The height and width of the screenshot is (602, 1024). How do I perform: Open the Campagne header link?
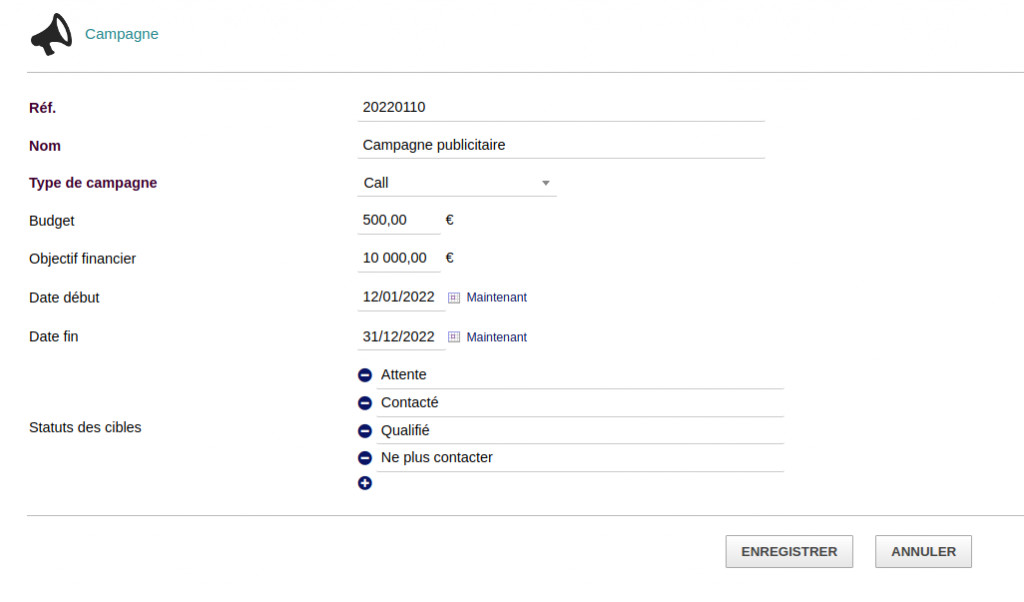pyautogui.click(x=122, y=34)
